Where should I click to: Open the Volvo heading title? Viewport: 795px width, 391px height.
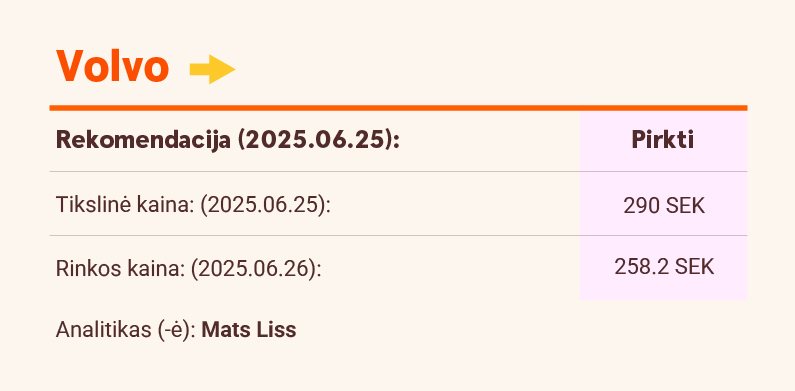click(x=112, y=66)
